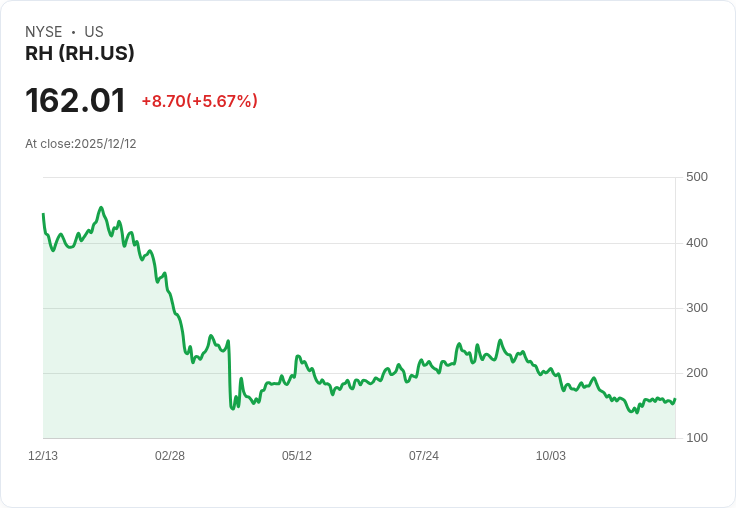This screenshot has height=508, width=736.
Task: Select the 07/24 date on x-axis
Action: [424, 456]
